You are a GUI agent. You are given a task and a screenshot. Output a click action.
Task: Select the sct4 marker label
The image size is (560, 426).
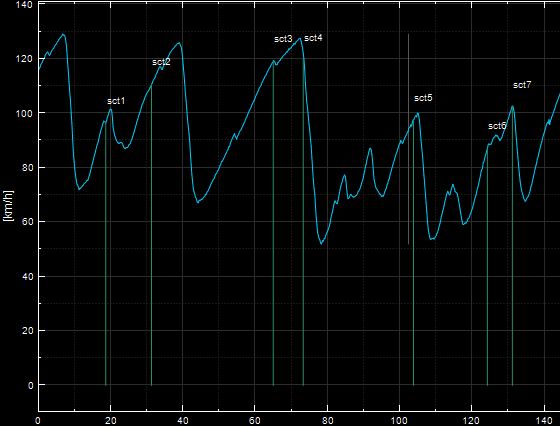click(x=313, y=38)
